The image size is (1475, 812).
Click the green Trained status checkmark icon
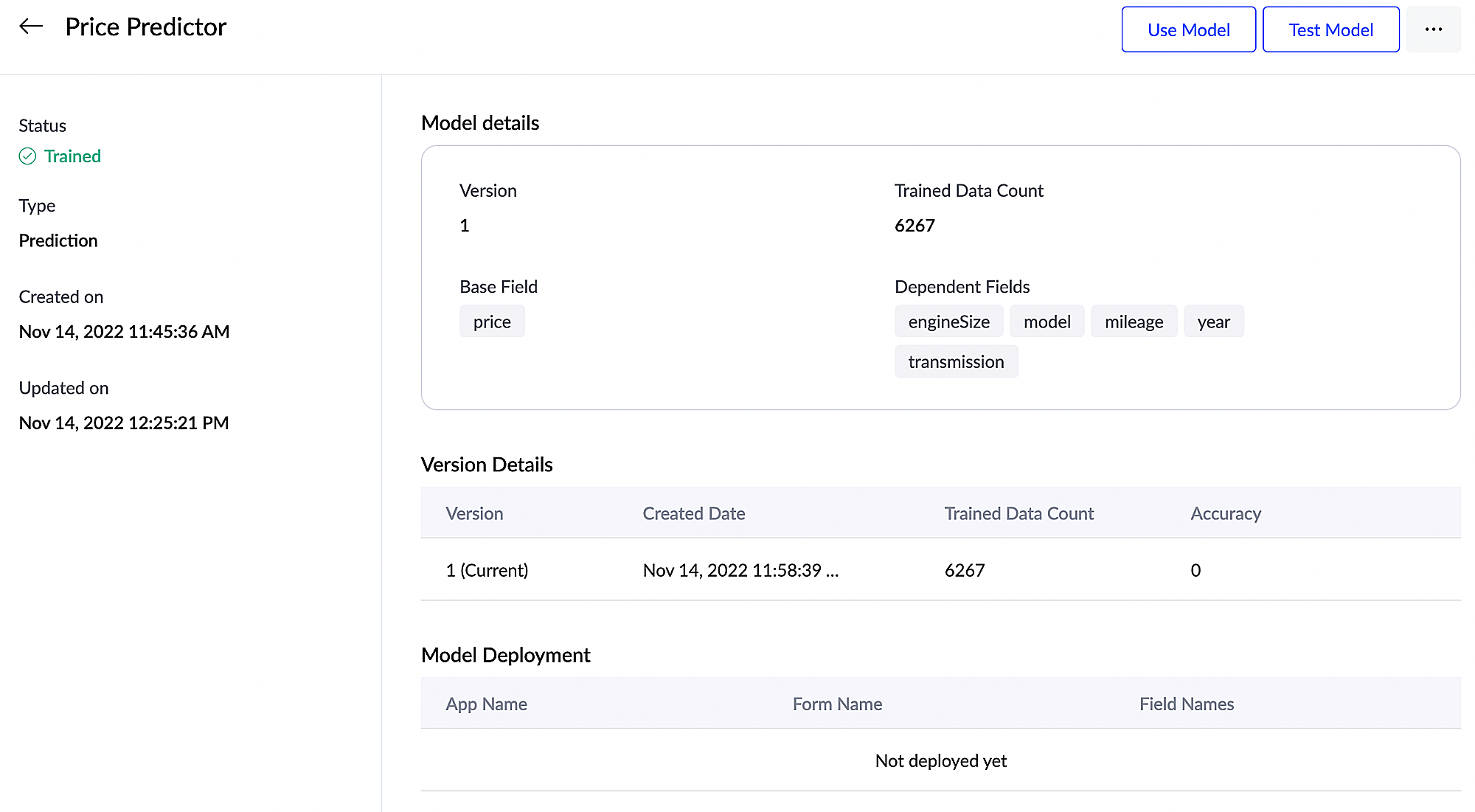pos(27,156)
